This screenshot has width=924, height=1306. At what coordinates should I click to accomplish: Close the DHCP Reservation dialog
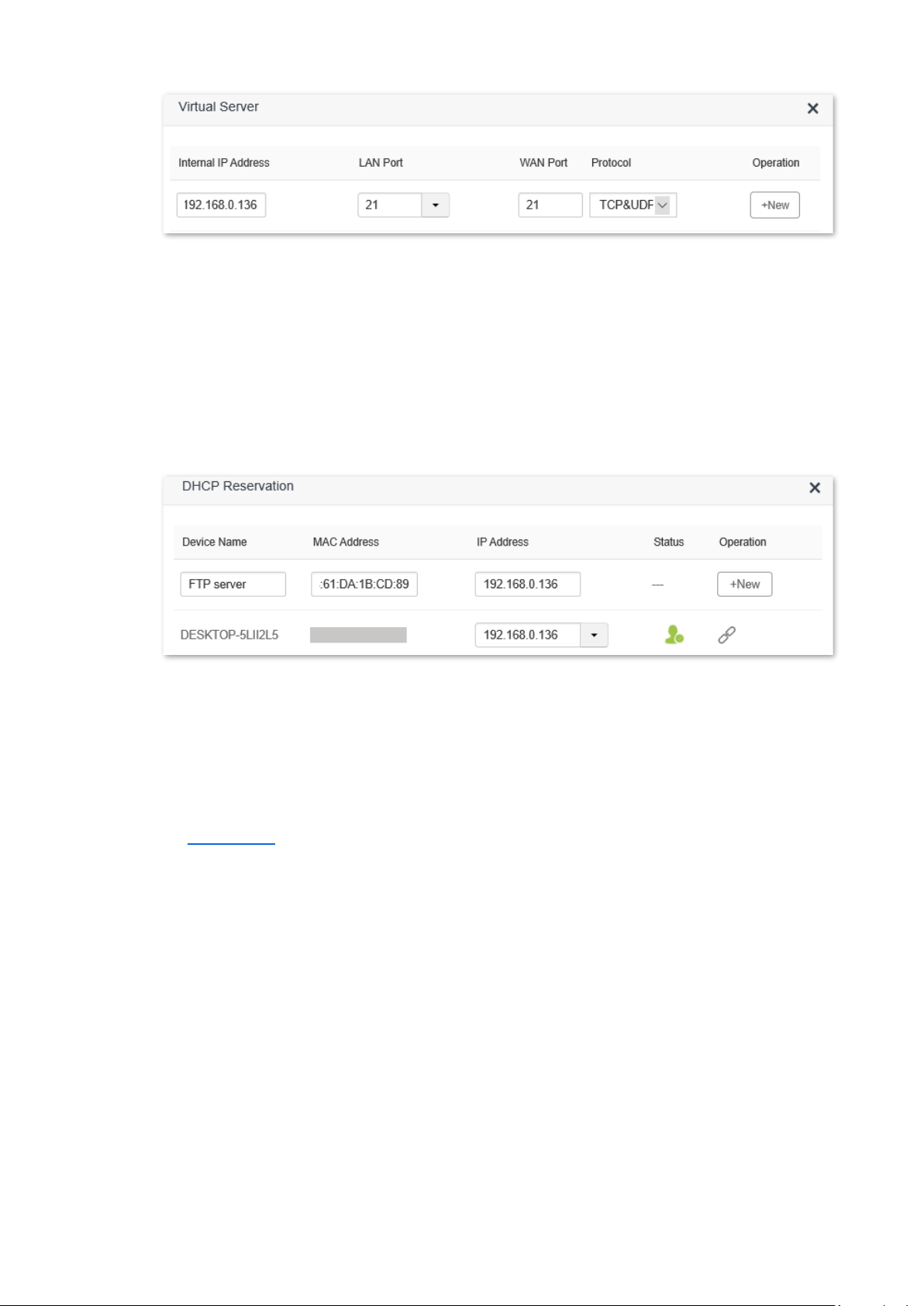815,488
